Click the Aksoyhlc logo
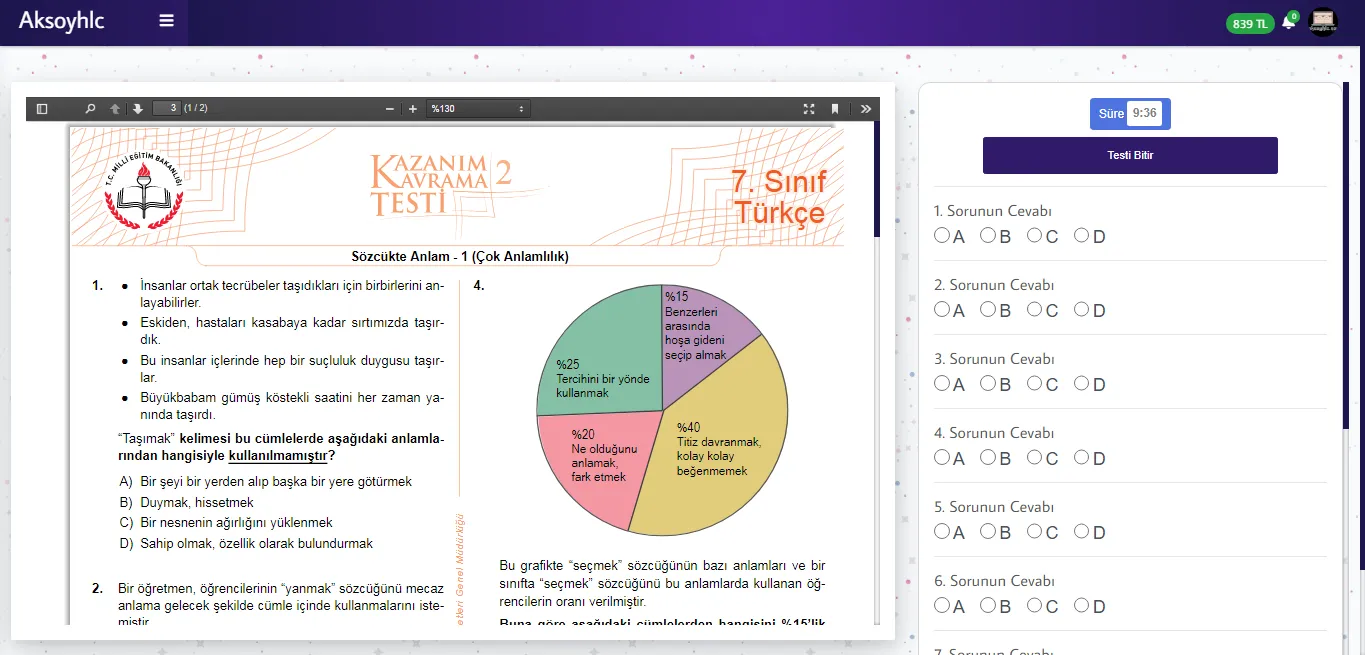 point(61,21)
